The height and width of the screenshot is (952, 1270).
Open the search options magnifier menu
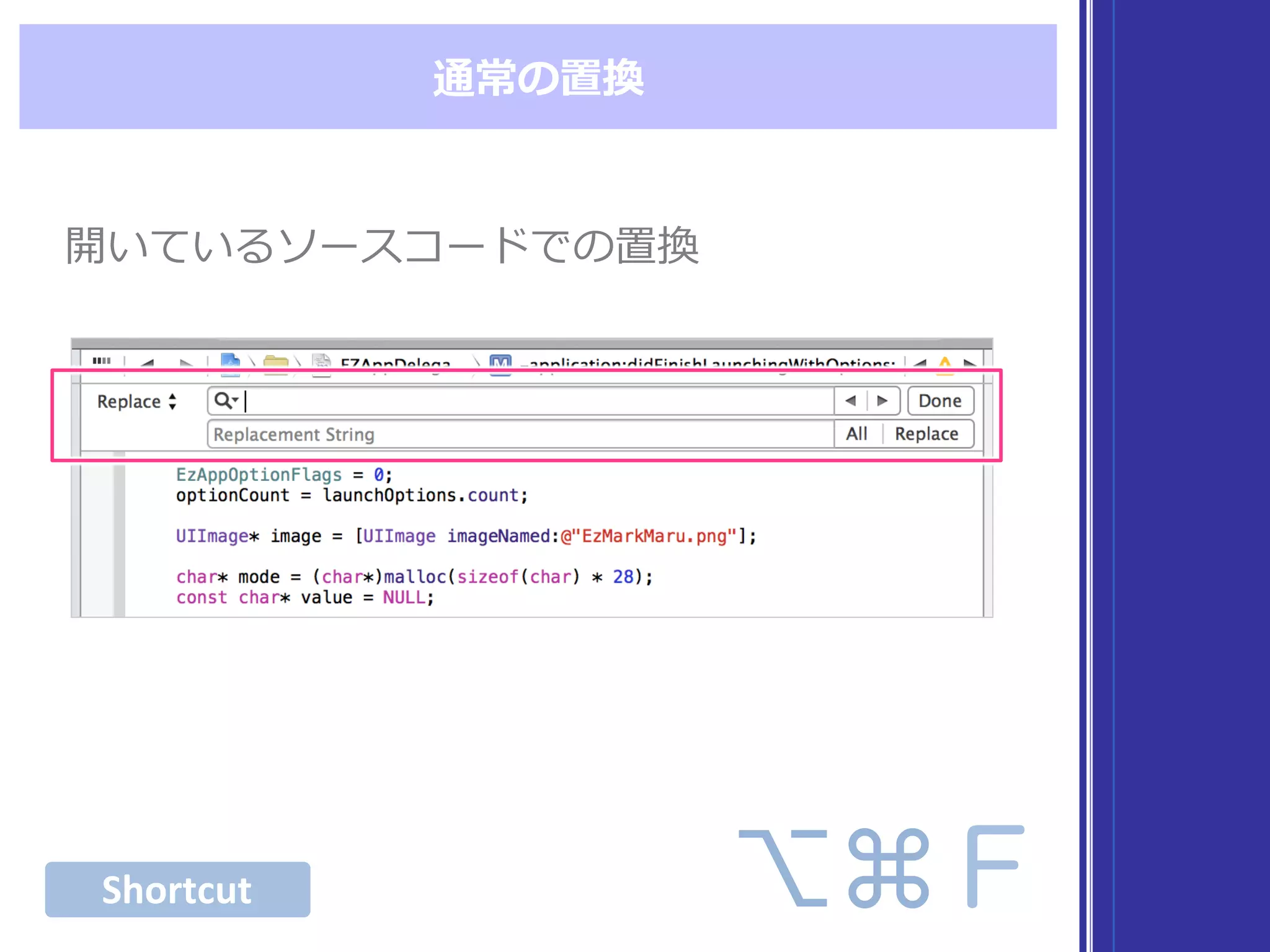[226, 401]
